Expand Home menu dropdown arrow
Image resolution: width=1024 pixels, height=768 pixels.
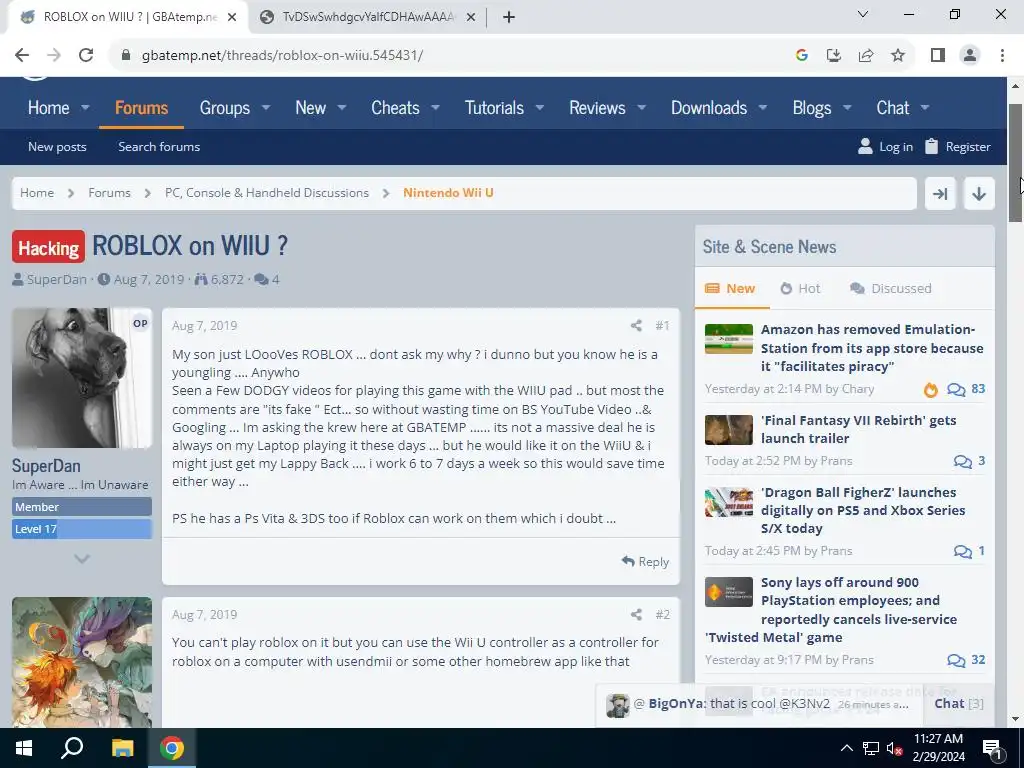85,108
